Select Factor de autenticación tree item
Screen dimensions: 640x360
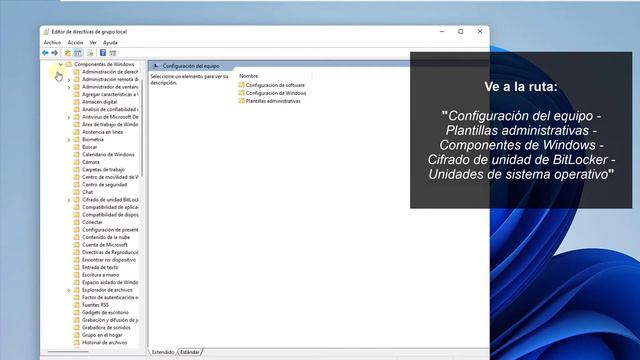pos(110,298)
